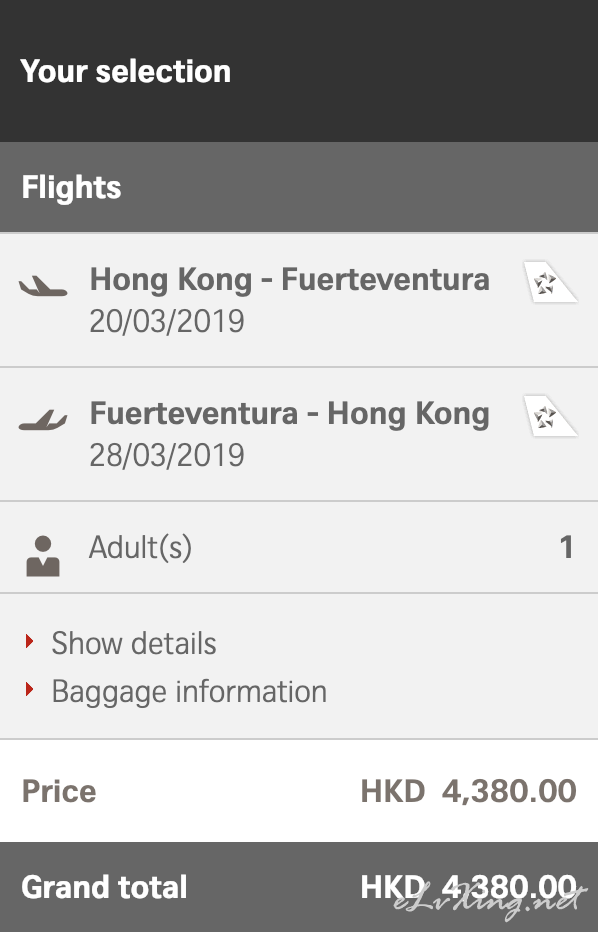This screenshot has width=598, height=934.
Task: Click the adult passenger icon
Action: point(43,556)
